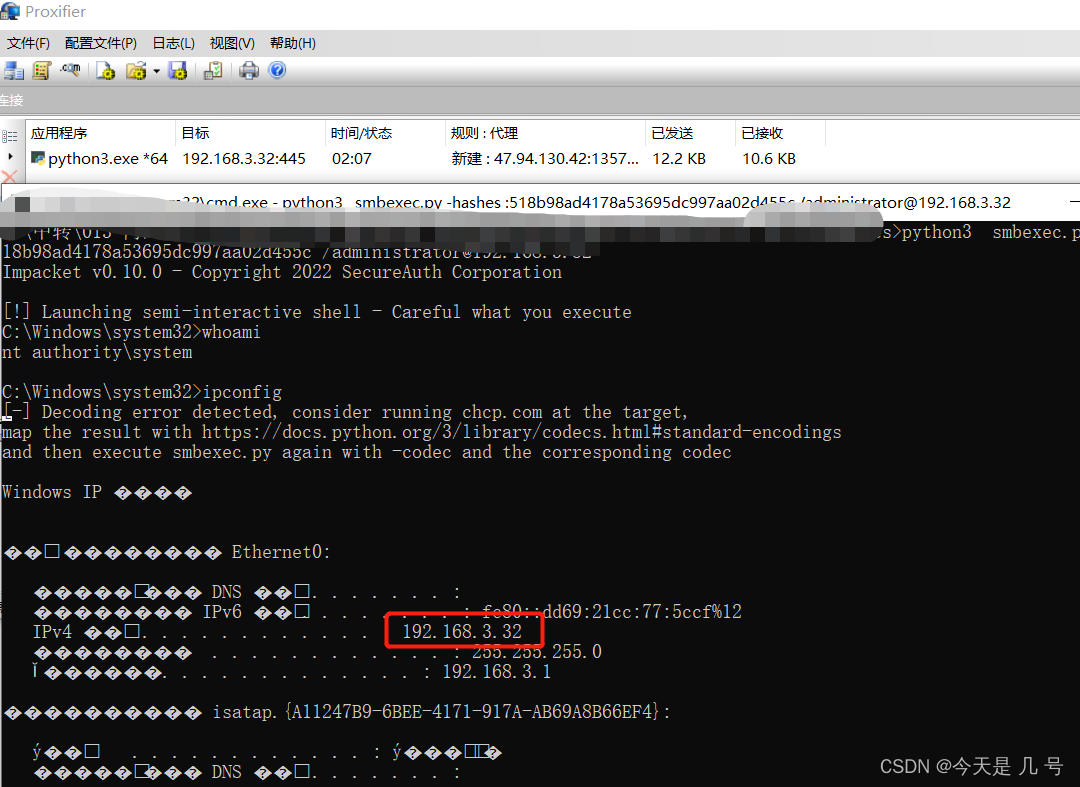The width and height of the screenshot is (1080, 787).
Task: Expand the python3.exe connection row arrow
Action: (x=10, y=157)
